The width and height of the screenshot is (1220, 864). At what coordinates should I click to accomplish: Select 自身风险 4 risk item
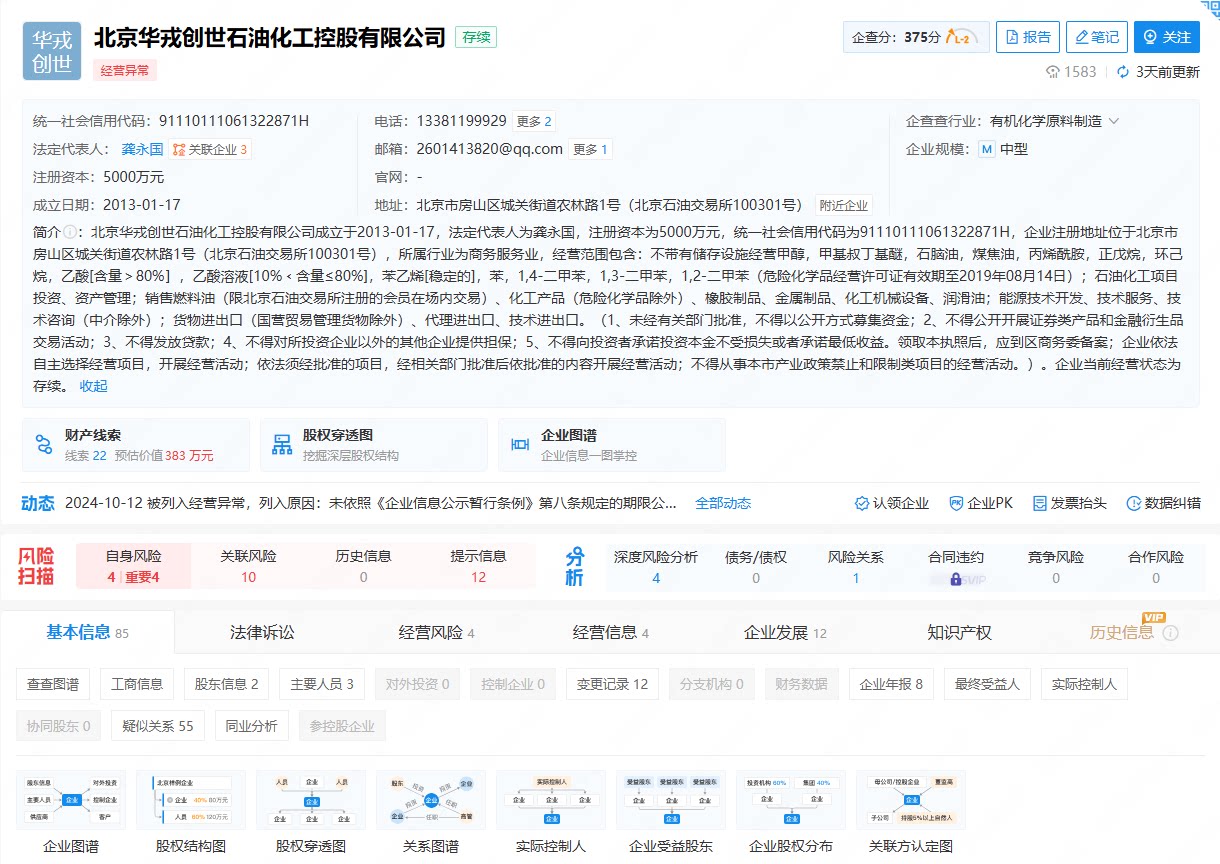click(x=134, y=566)
